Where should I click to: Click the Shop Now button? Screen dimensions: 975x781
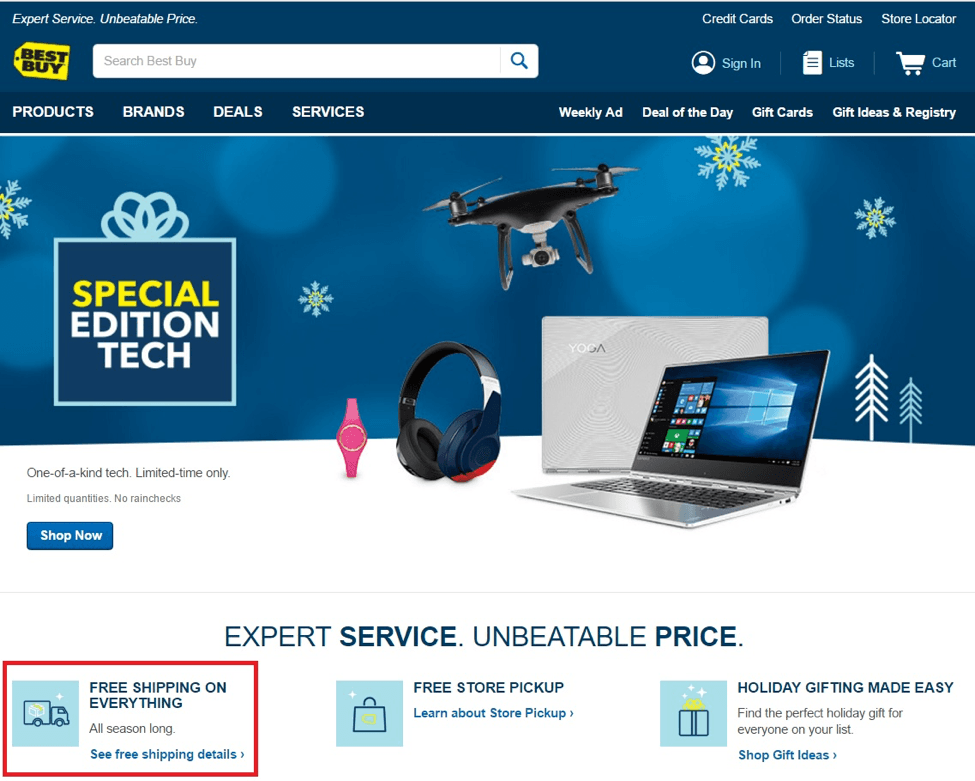[70, 536]
